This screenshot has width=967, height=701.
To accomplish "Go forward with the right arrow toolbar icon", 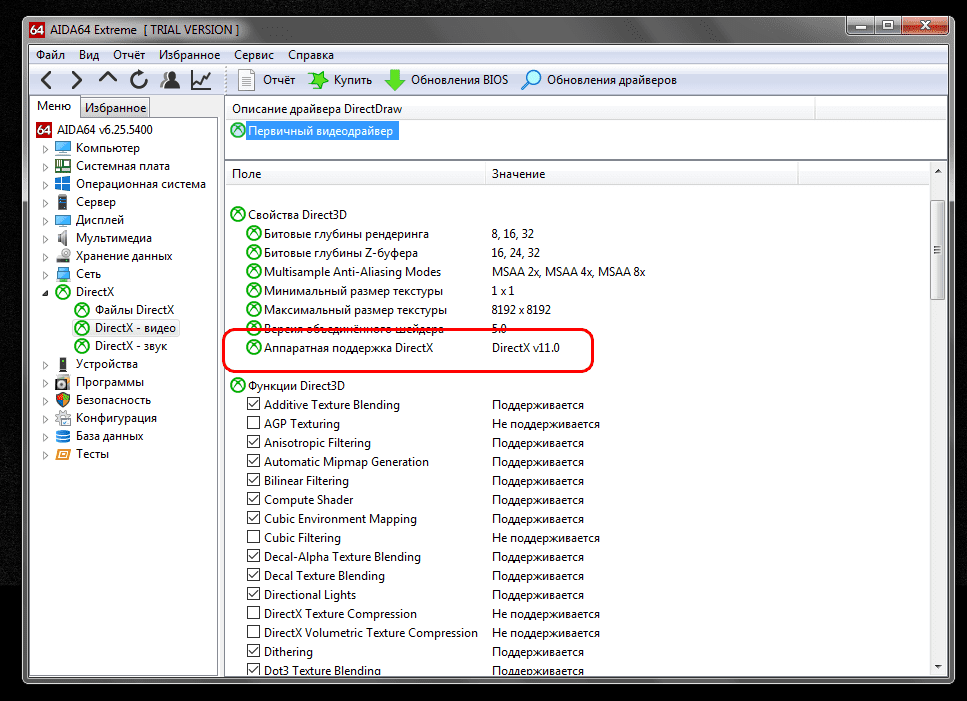I will click(x=76, y=80).
